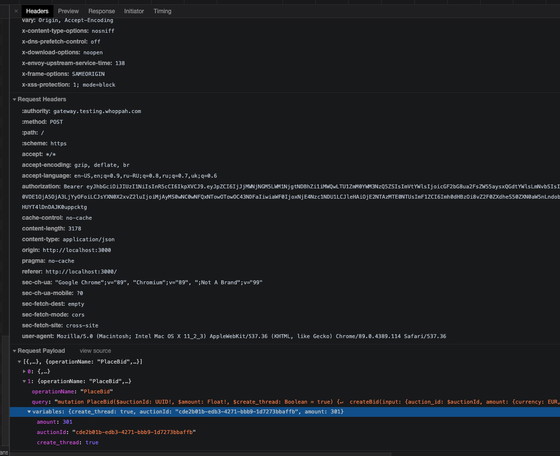
Task: Switch to the Headers tab
Action: 37,11
